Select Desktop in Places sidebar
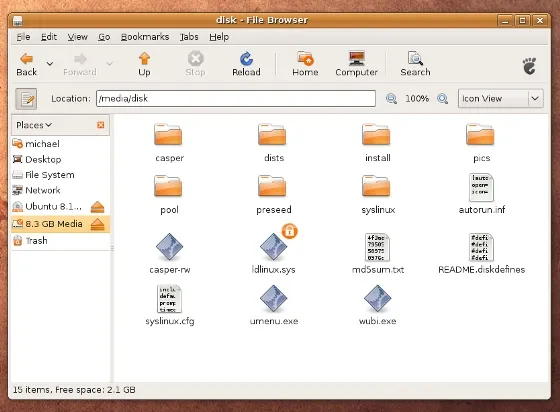Viewport: 560px width, 412px height. (60, 159)
